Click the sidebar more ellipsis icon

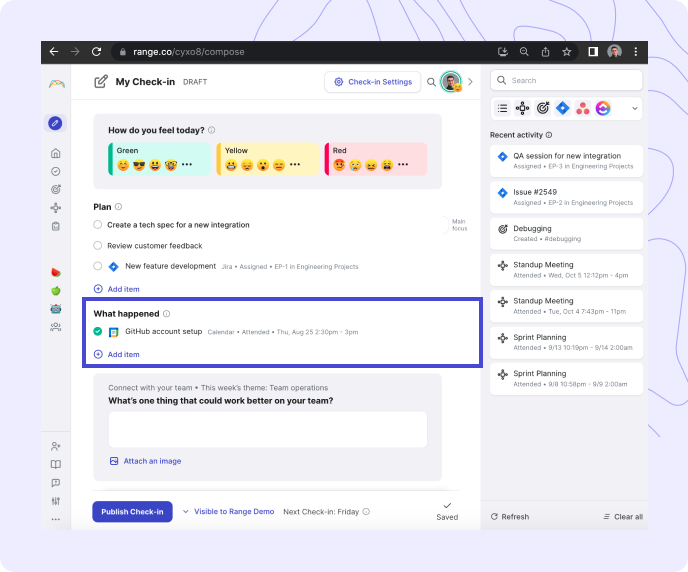coord(56,519)
